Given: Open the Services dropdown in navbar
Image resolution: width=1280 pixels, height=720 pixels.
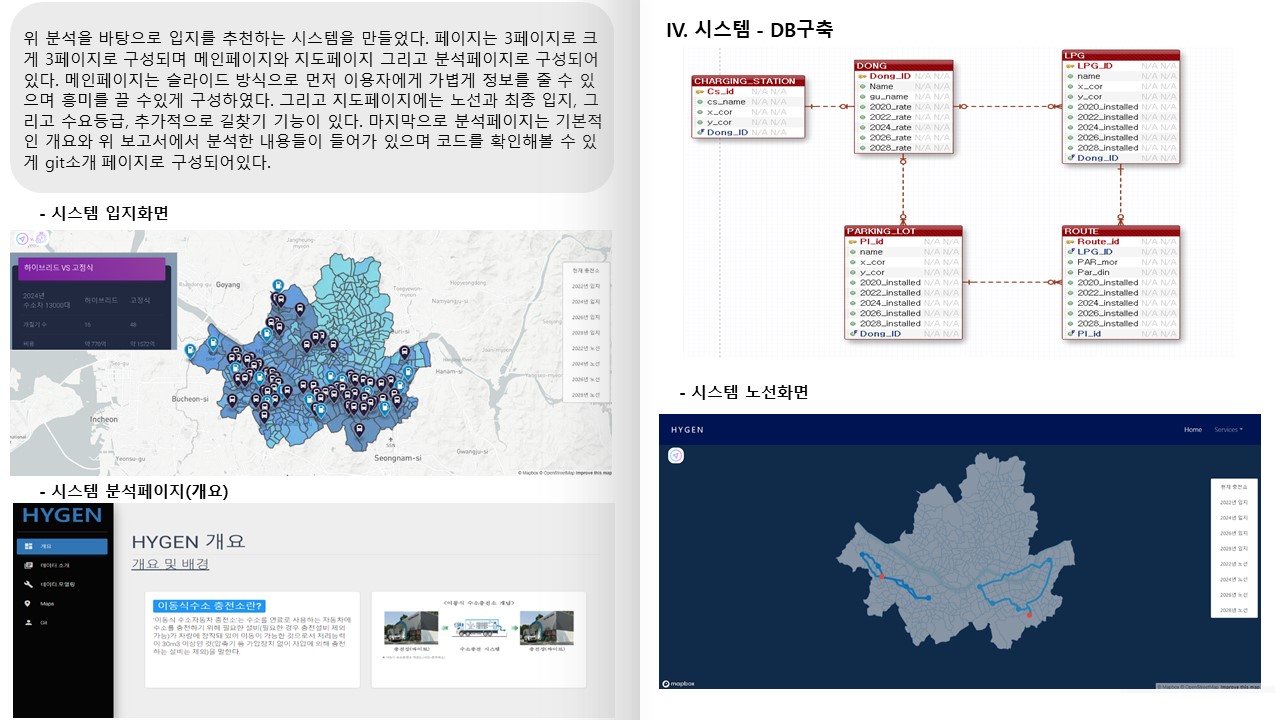Looking at the screenshot, I should (x=1228, y=429).
